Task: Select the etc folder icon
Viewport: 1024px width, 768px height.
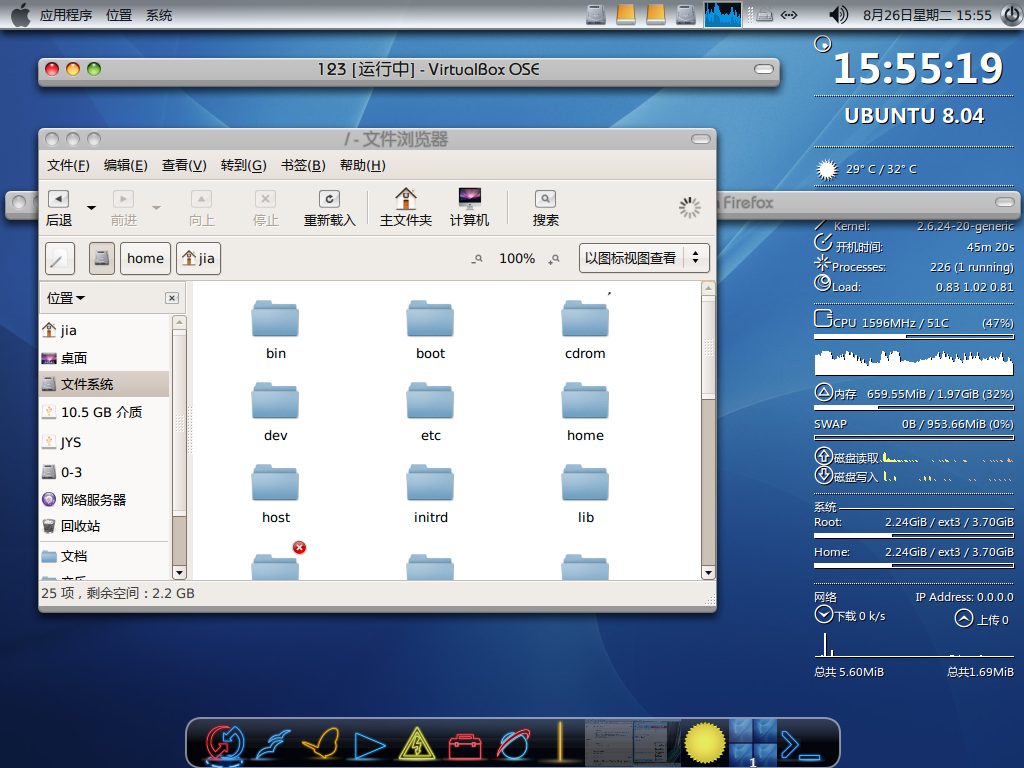Action: point(430,400)
